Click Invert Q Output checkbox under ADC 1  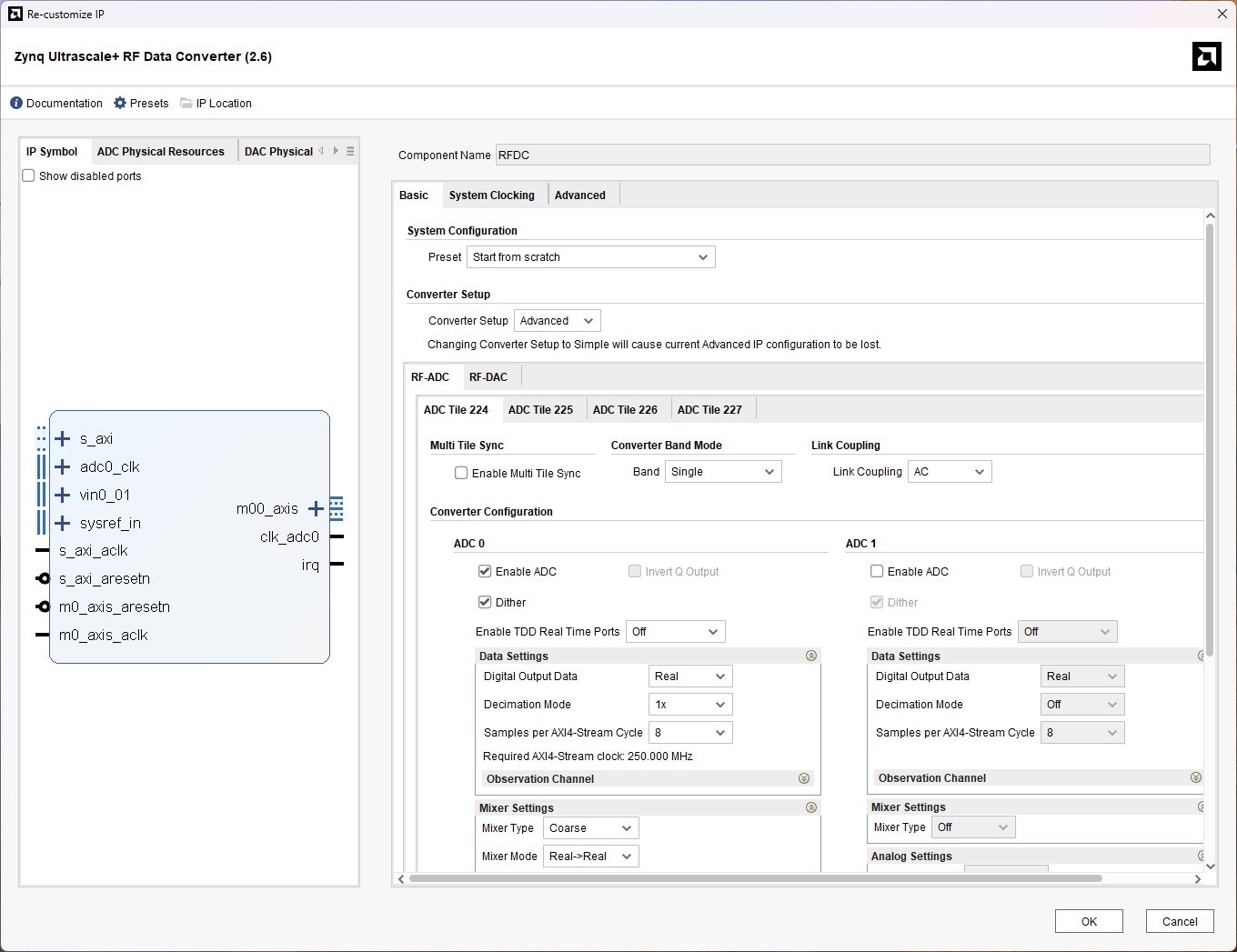[x=1027, y=572]
